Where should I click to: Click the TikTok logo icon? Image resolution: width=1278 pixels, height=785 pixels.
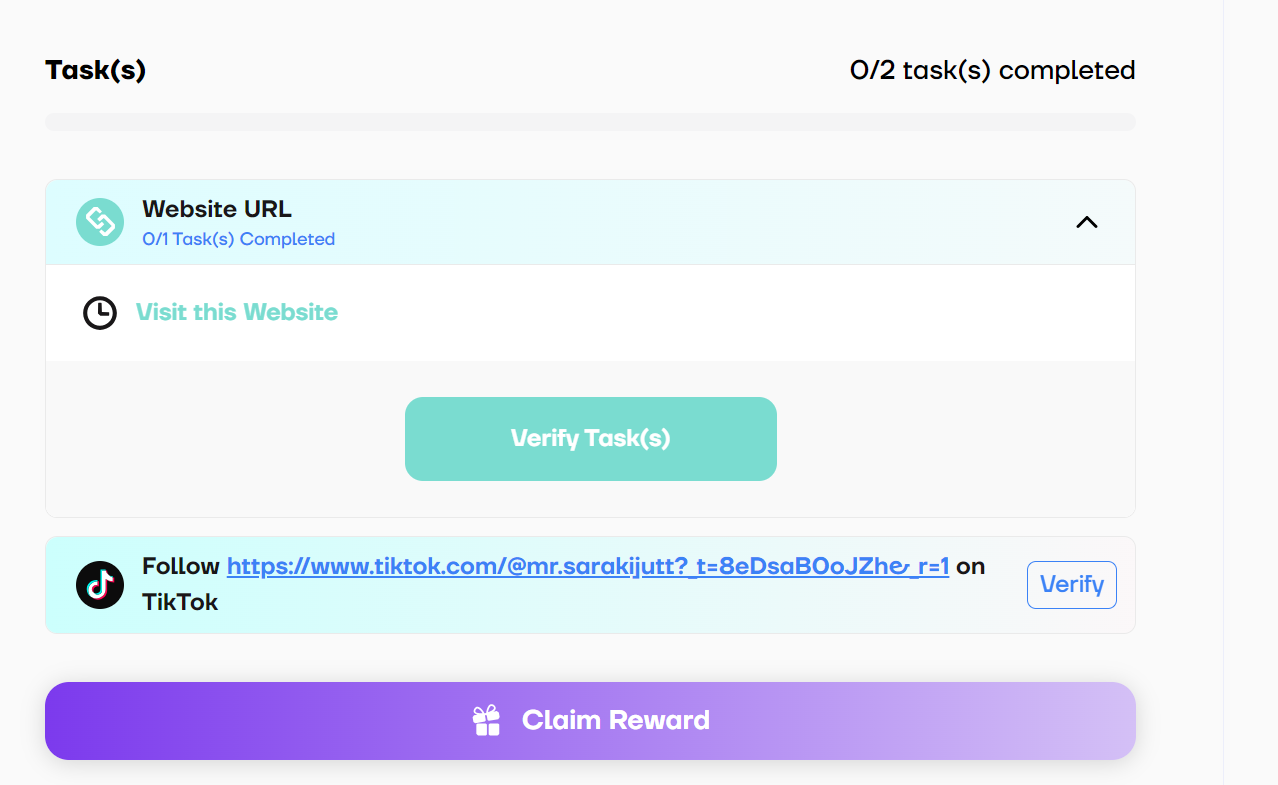[x=100, y=585]
